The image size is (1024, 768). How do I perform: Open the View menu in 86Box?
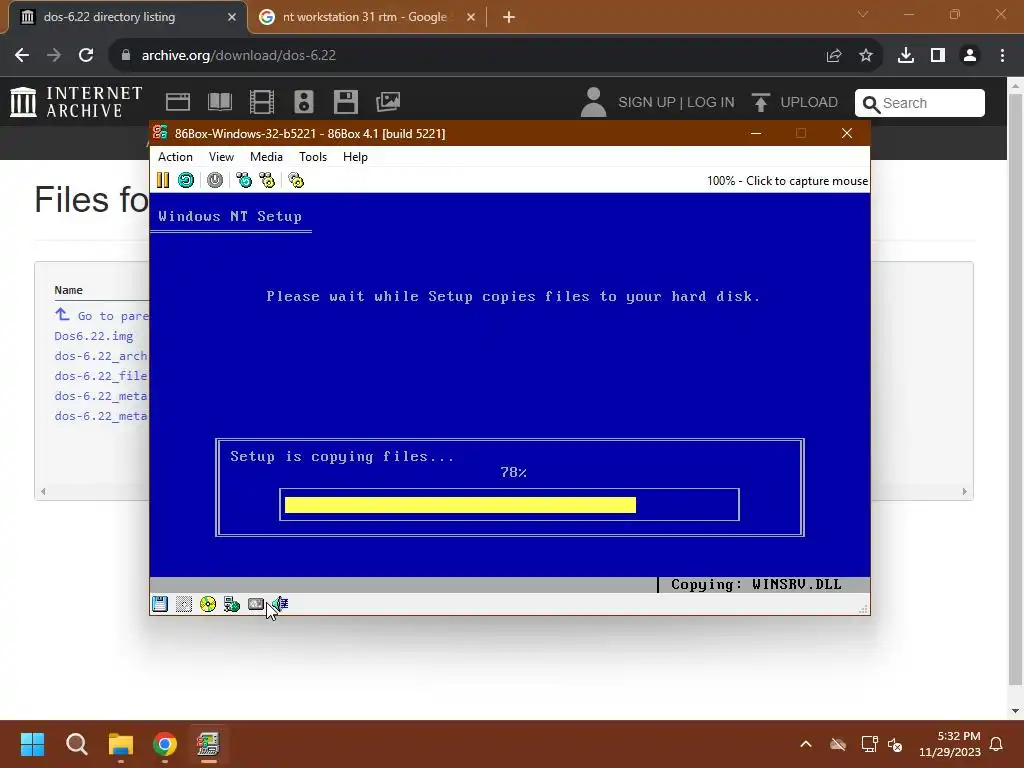[x=221, y=157]
